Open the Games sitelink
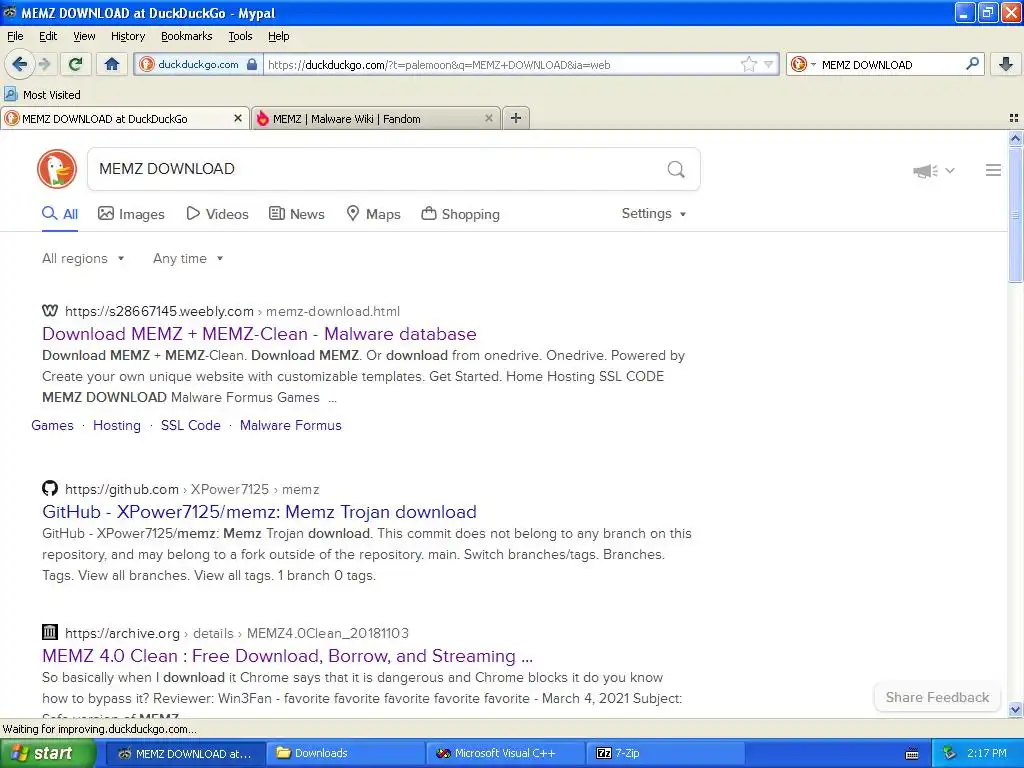This screenshot has width=1024, height=768. point(52,425)
